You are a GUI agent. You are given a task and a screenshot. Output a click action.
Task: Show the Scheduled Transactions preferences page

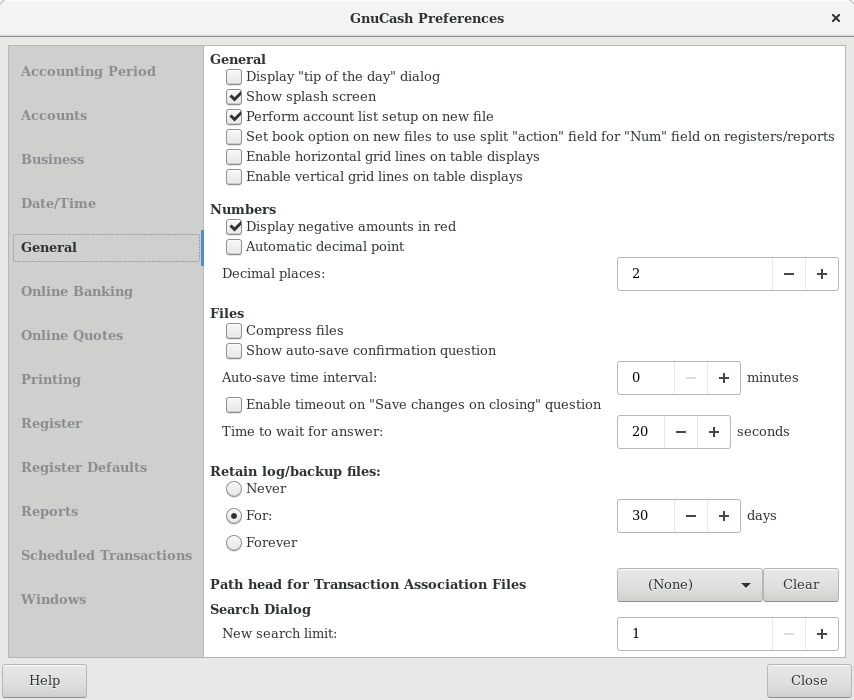point(107,556)
